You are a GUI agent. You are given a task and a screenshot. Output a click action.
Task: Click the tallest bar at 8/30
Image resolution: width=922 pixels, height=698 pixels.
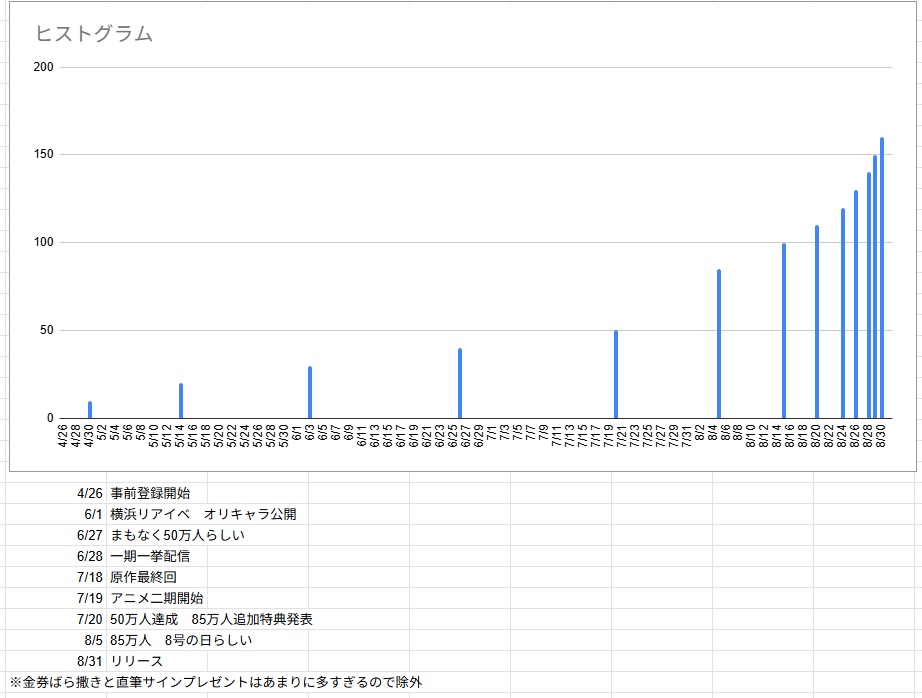(x=882, y=278)
